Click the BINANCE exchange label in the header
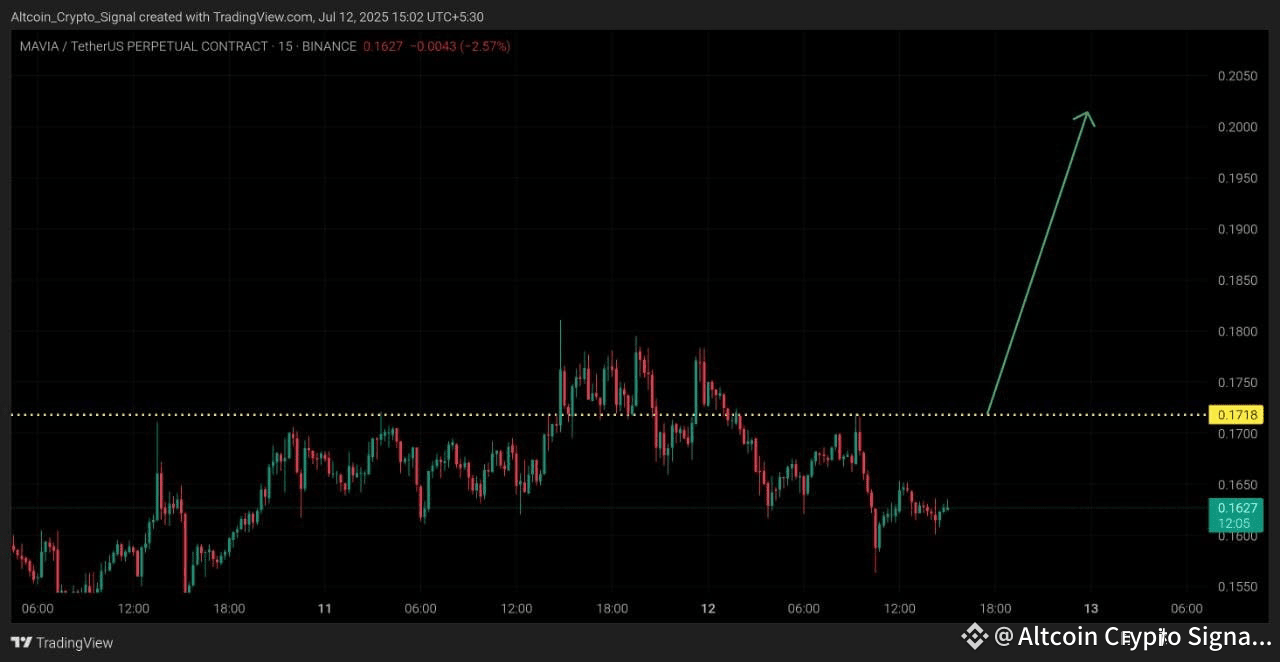The width and height of the screenshot is (1280, 662). click(328, 46)
